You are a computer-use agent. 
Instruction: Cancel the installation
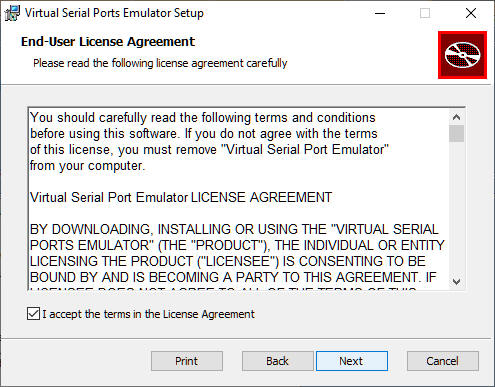(443, 361)
